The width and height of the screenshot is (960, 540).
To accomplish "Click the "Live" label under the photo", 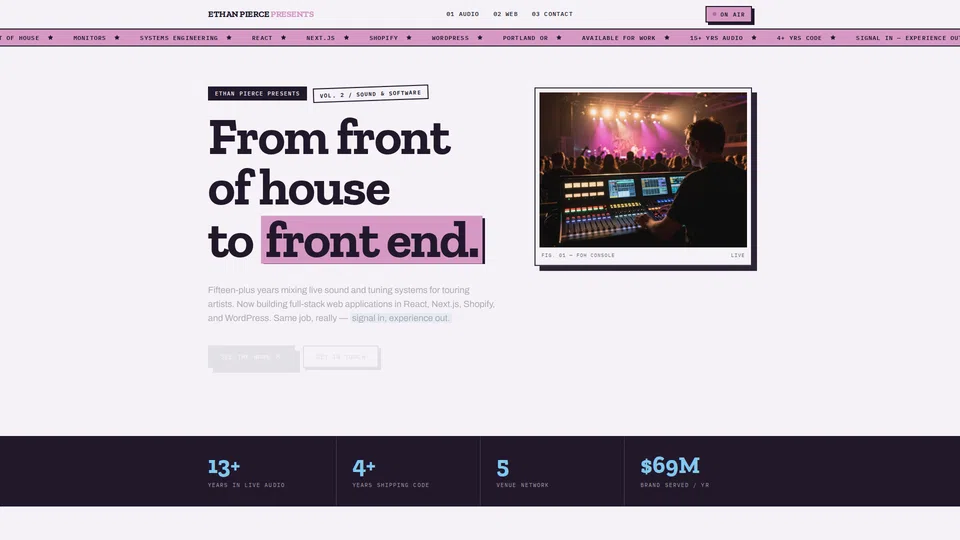I will coord(738,255).
